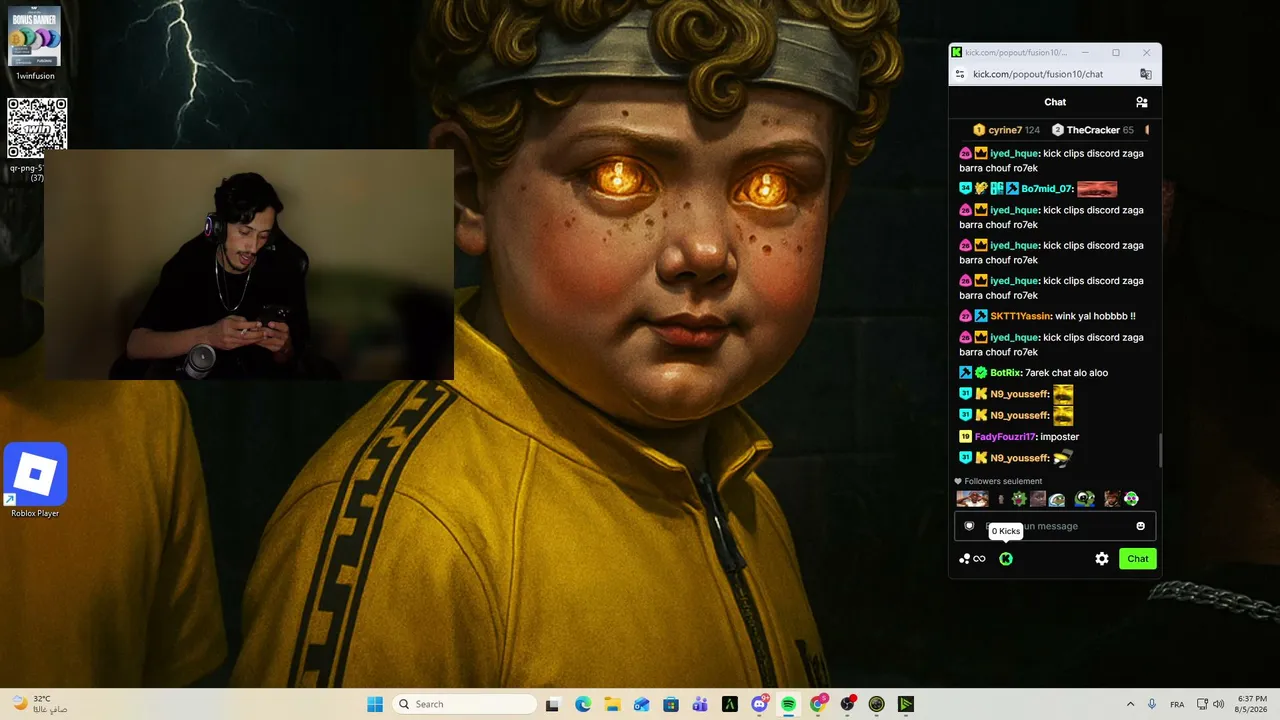Select the last green-and-pink quick emote
Image resolution: width=1280 pixels, height=720 pixels.
point(1131,499)
